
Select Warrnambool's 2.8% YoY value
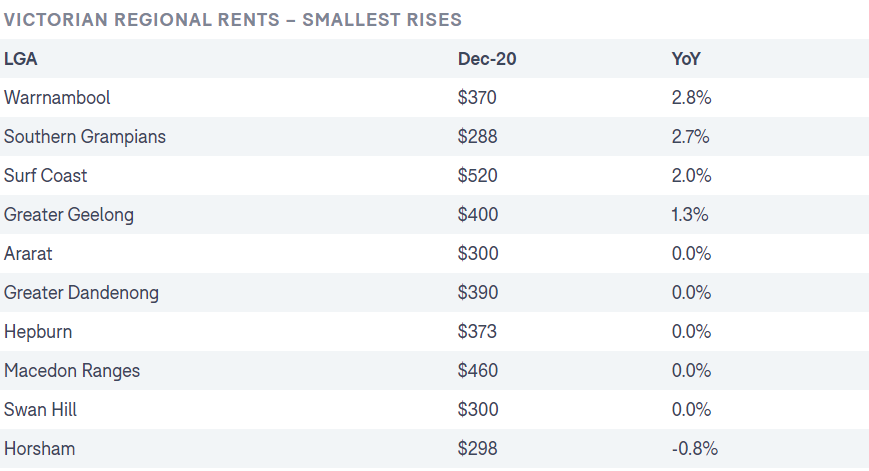(691, 98)
